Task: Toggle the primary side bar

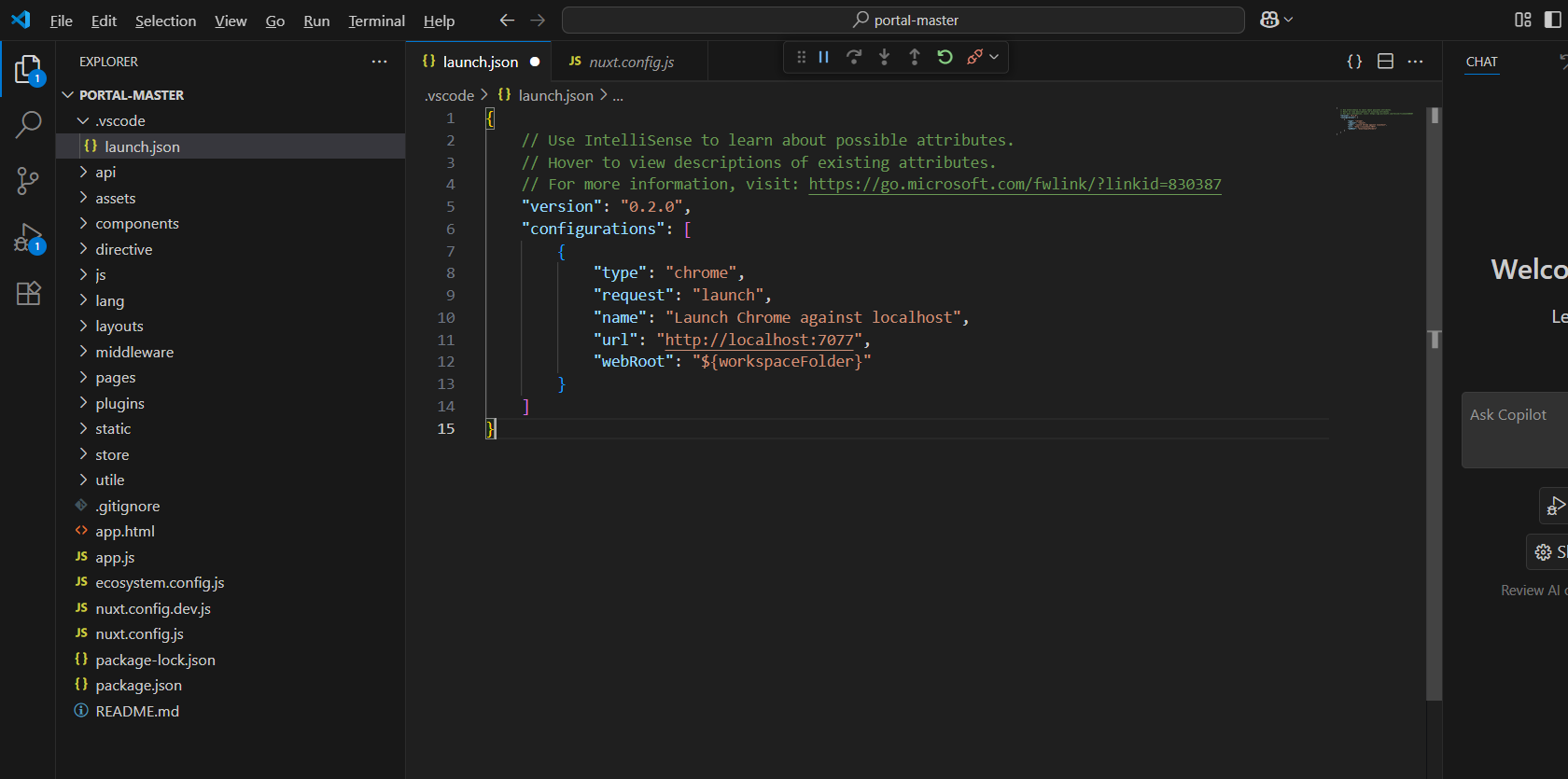Action: click(1553, 20)
